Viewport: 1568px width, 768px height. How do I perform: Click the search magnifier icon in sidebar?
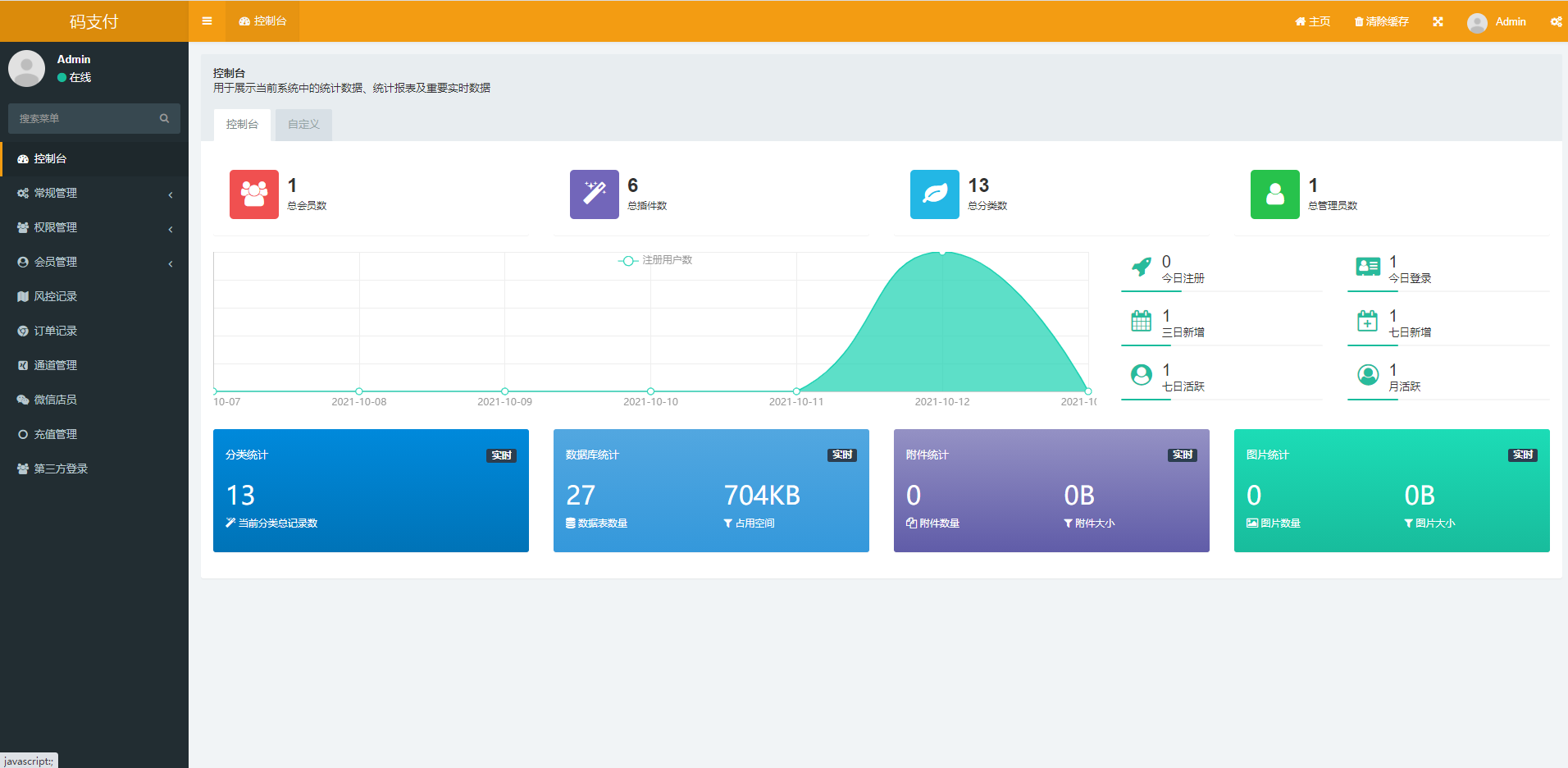(164, 119)
